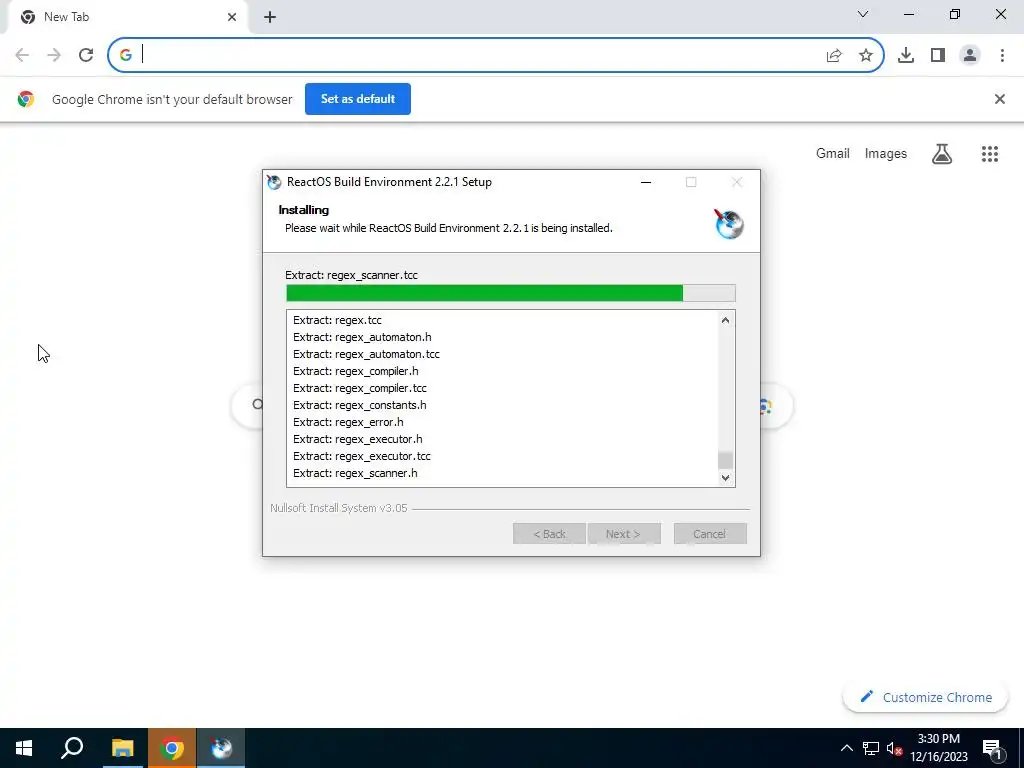Click Customize Chrome button
Screen dimensions: 1024x768
(925, 697)
